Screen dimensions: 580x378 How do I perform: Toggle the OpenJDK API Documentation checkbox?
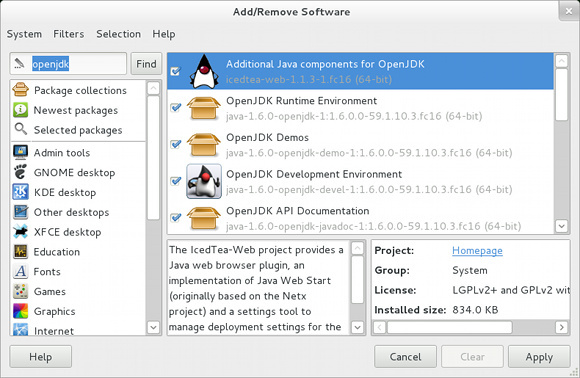point(176,217)
